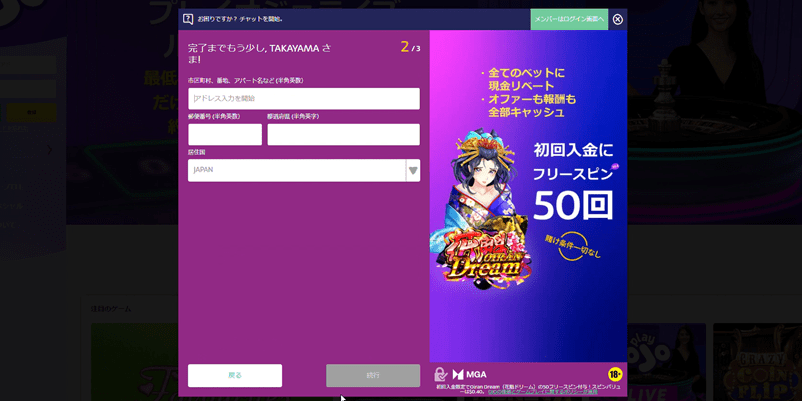This screenshot has width=802, height=401.
Task: Click the step 2/3 indicator
Action: (410, 48)
